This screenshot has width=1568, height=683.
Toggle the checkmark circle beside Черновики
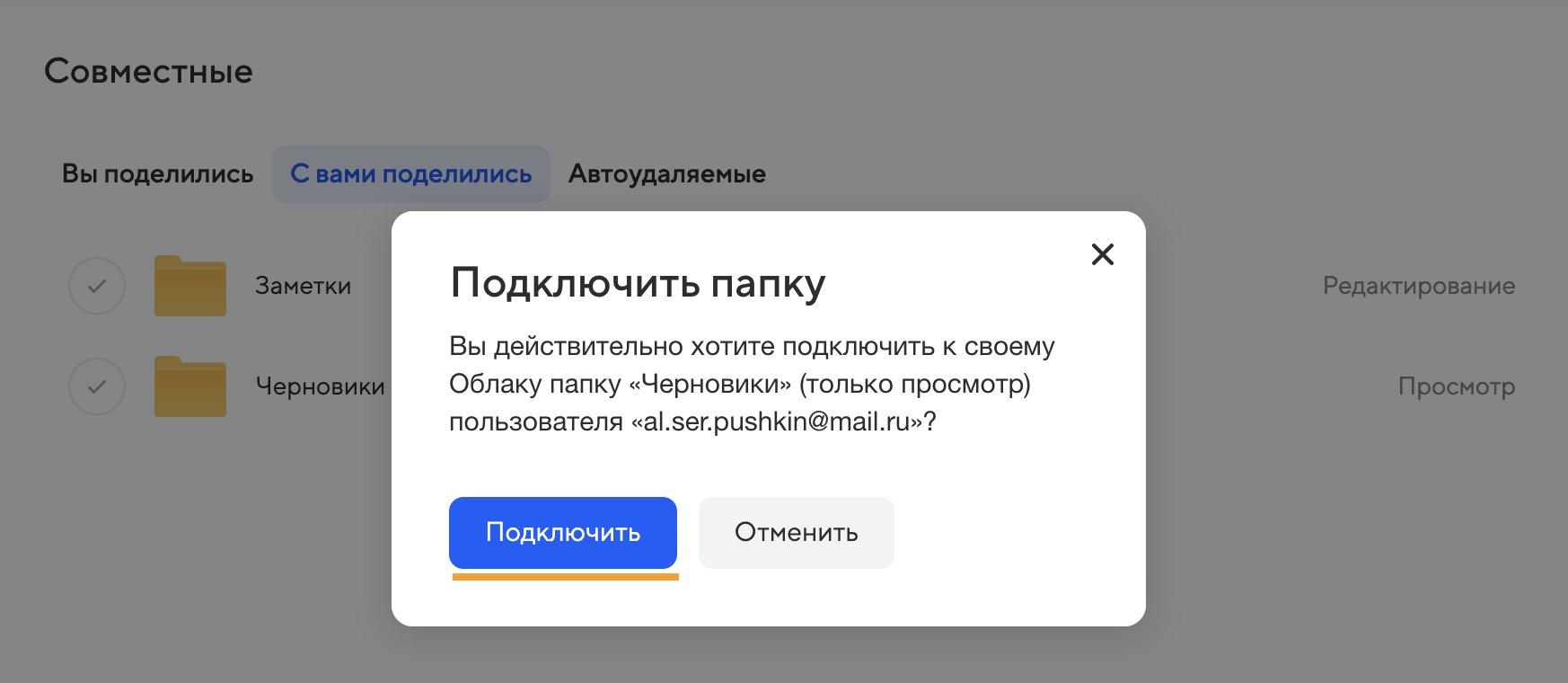[x=96, y=386]
